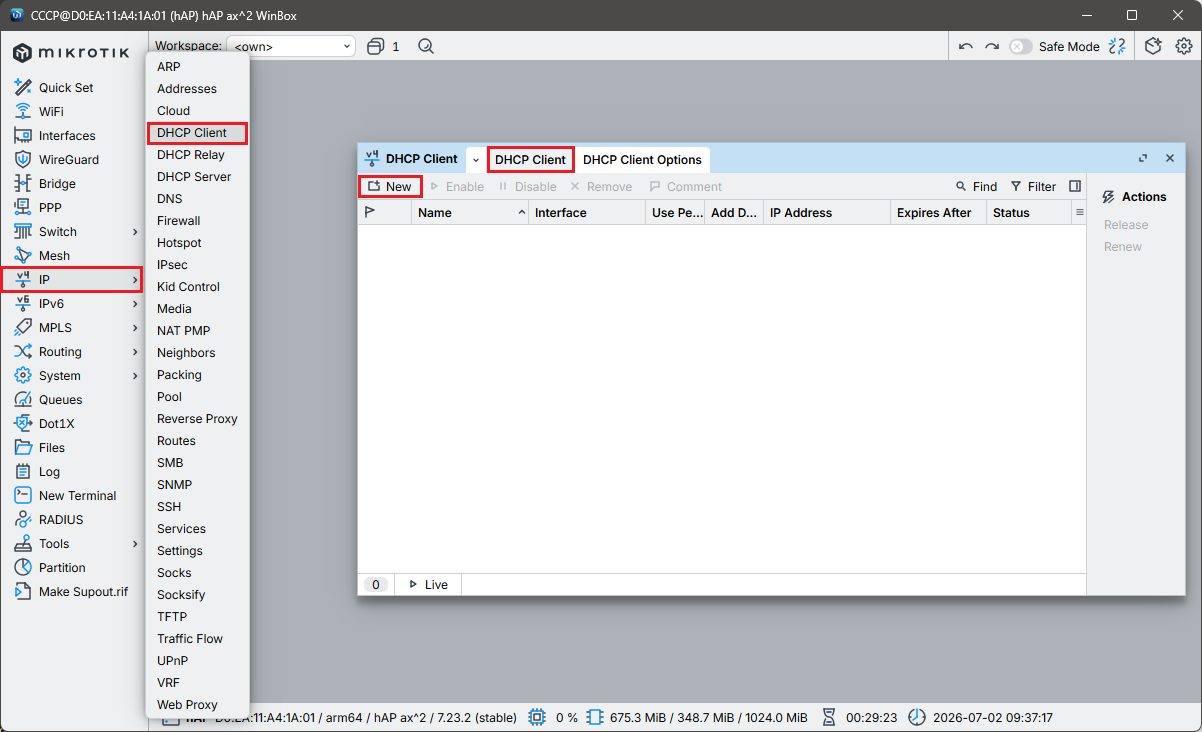This screenshot has width=1202, height=732.
Task: Switch to DHCP Client Options tab
Action: tap(642, 159)
